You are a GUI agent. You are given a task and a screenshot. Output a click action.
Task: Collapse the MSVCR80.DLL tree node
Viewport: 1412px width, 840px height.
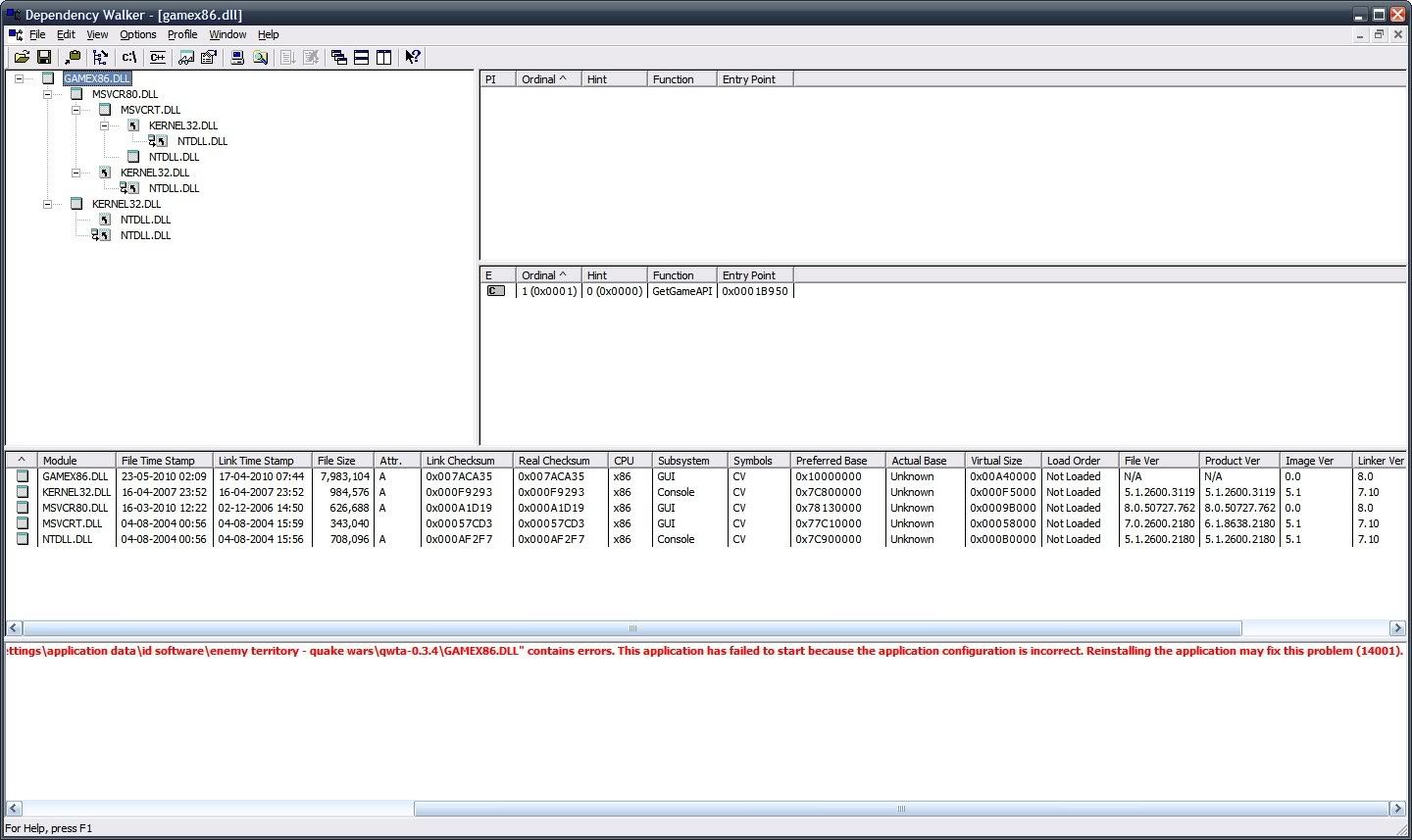(47, 94)
